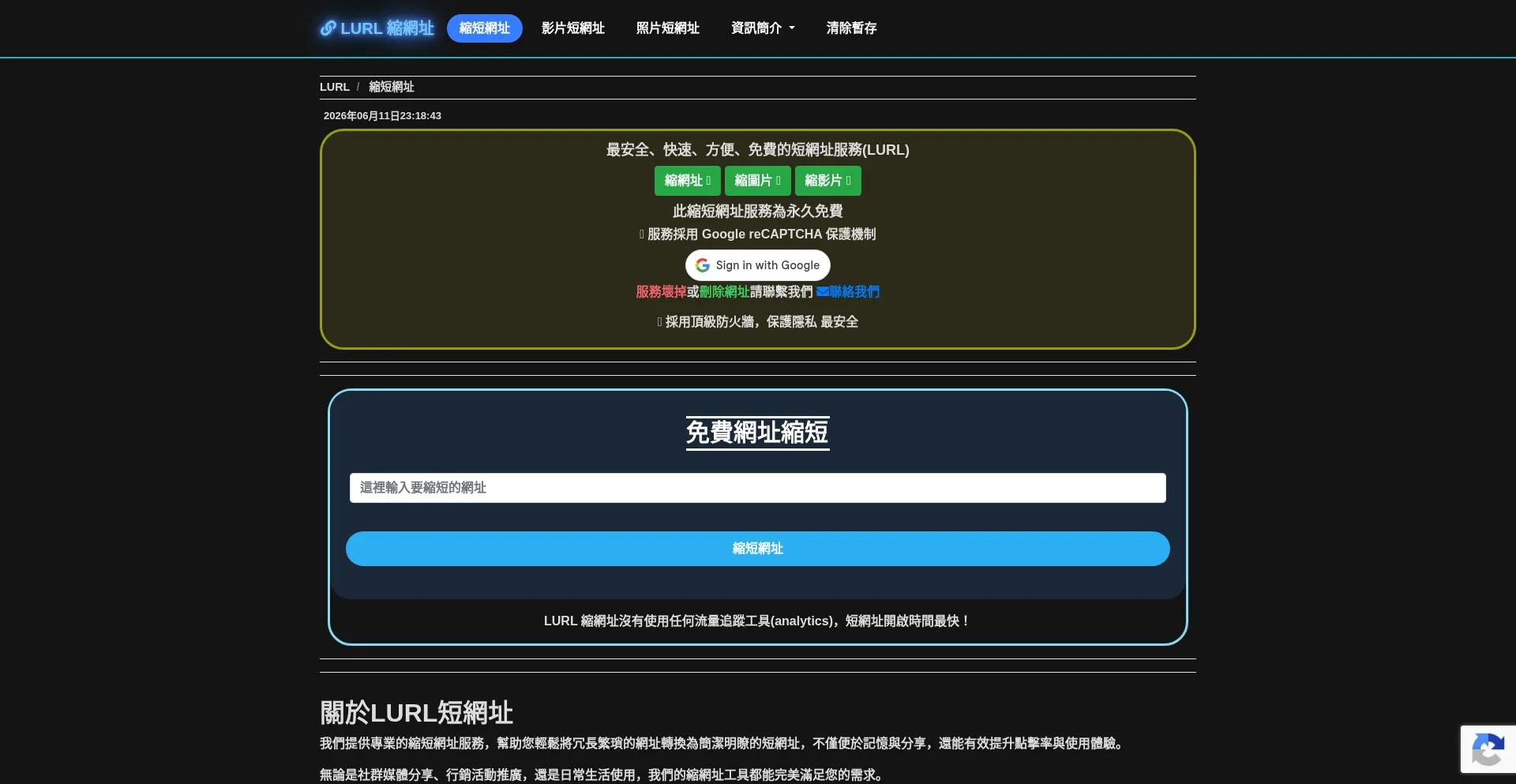
Task: Click the date-time stamp 2026年06月11日
Action: pos(382,116)
